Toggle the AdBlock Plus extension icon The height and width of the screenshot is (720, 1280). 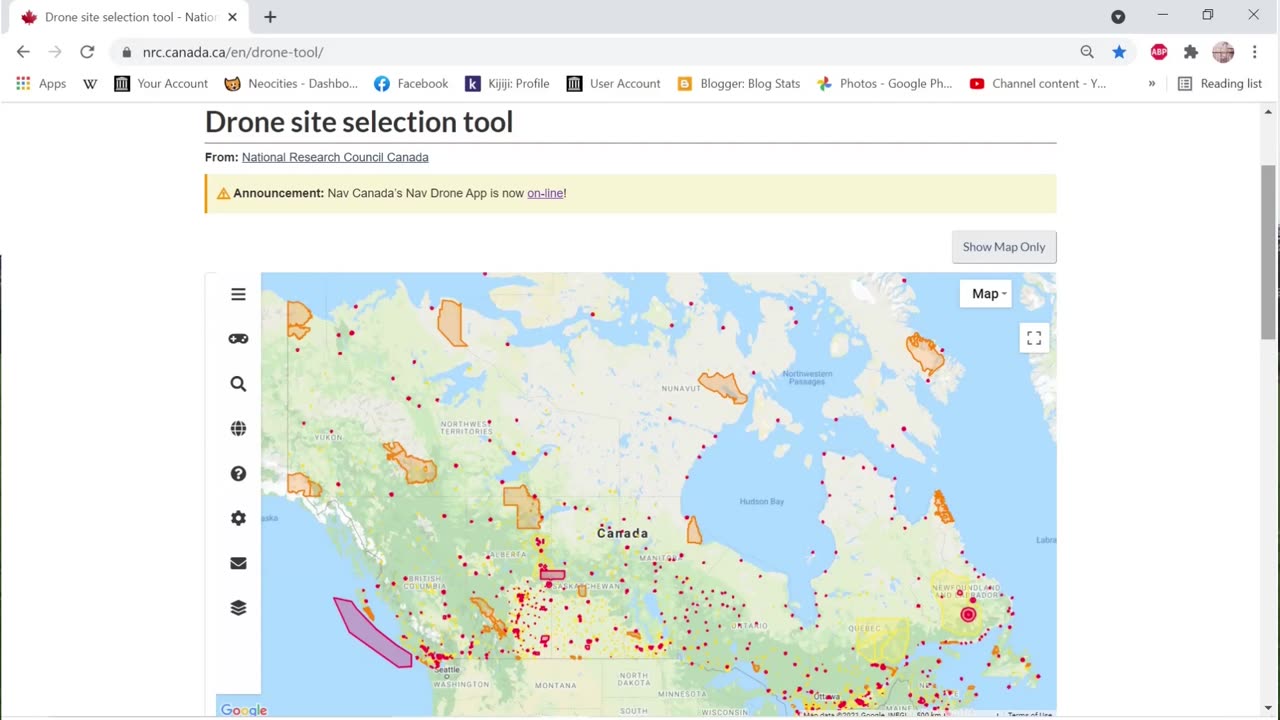(x=1159, y=52)
